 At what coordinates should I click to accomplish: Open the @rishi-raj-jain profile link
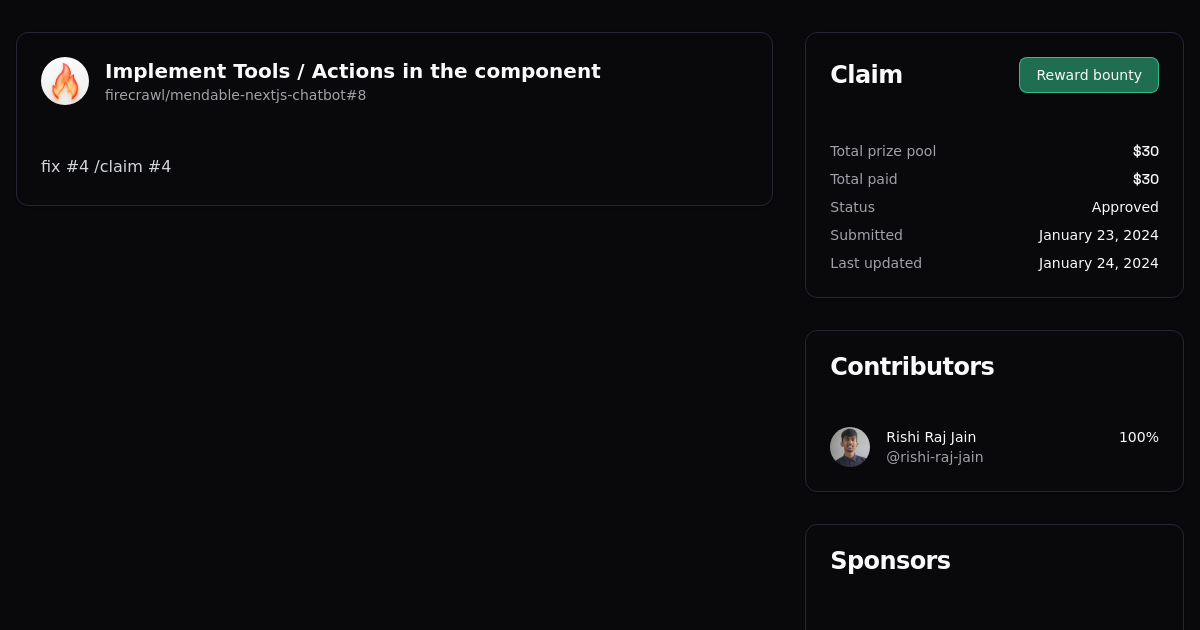coord(934,457)
